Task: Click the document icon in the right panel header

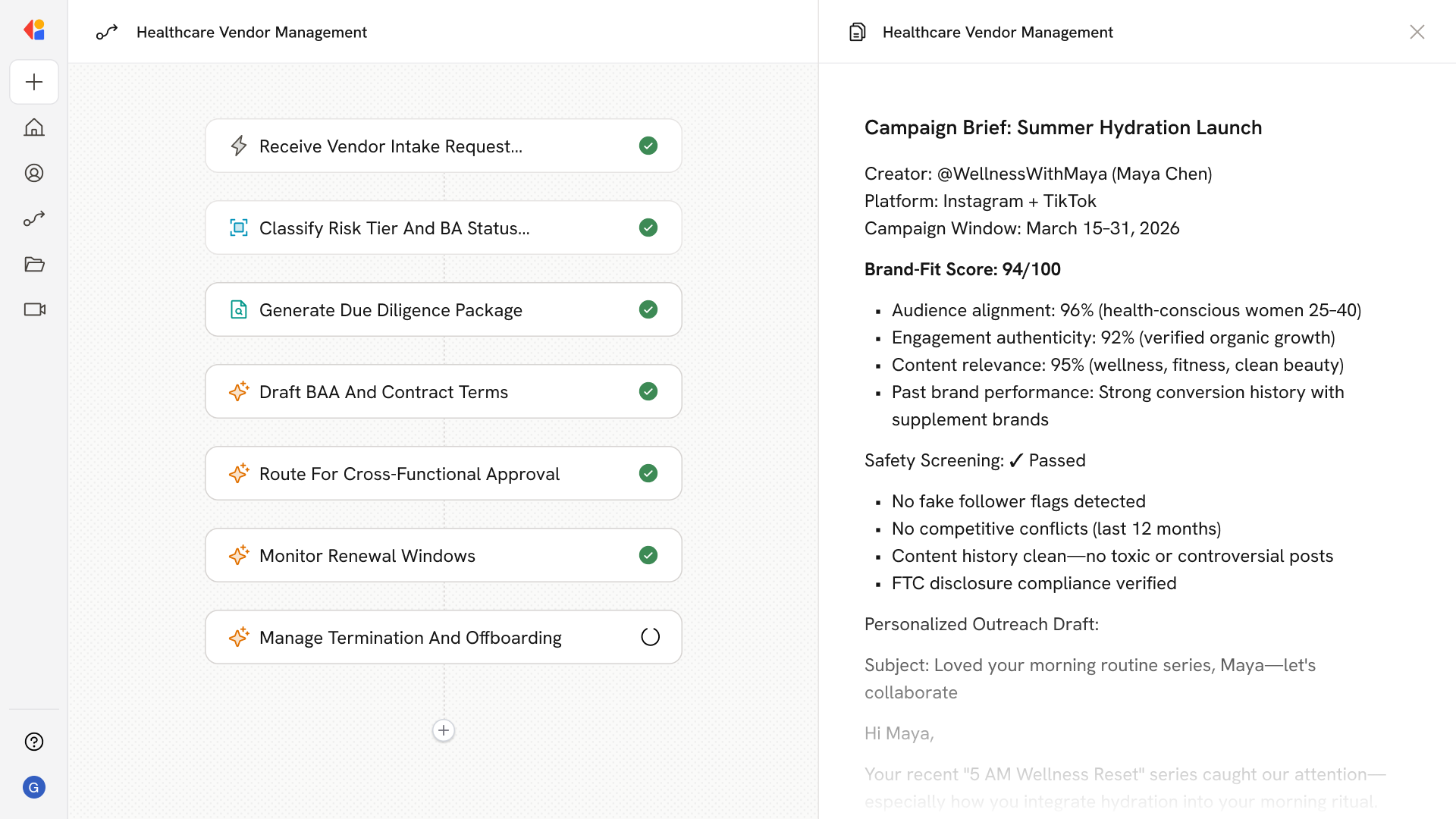Action: [x=858, y=32]
